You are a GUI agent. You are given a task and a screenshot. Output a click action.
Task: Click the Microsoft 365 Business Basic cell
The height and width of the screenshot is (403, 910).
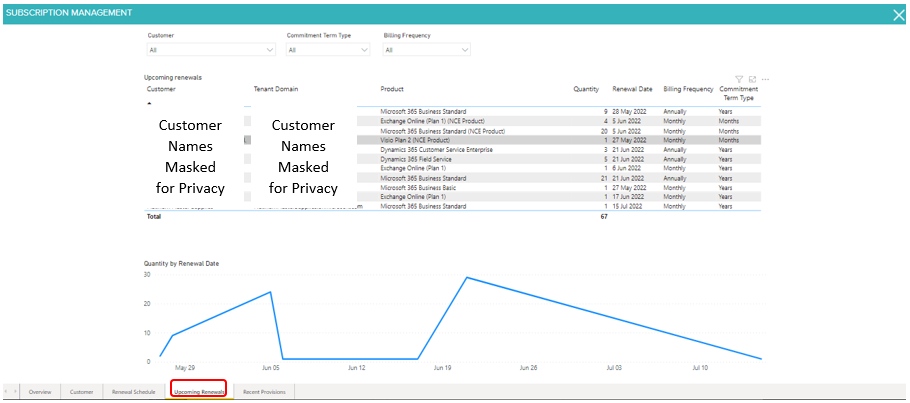coord(418,188)
